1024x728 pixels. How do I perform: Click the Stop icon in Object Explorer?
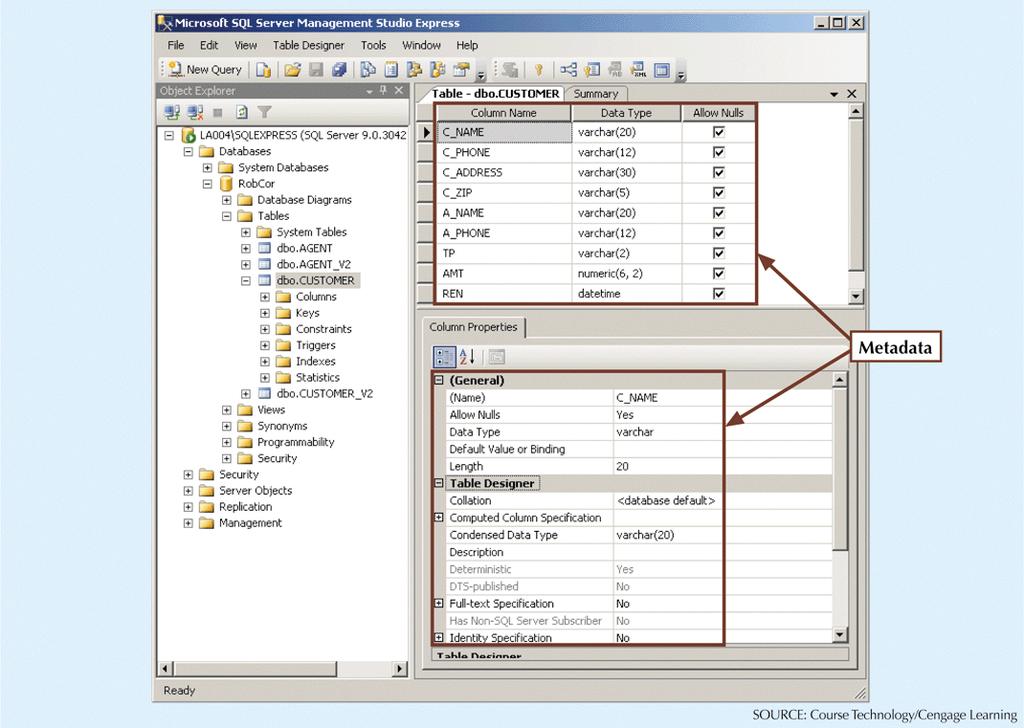tap(218, 112)
